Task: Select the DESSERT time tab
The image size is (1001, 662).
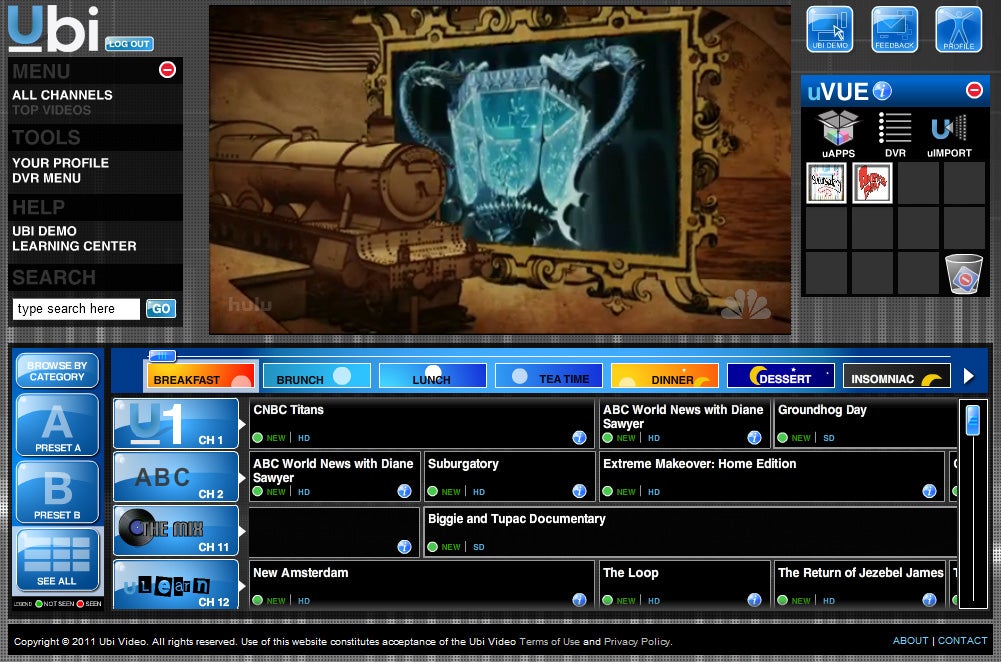Action: 781,376
